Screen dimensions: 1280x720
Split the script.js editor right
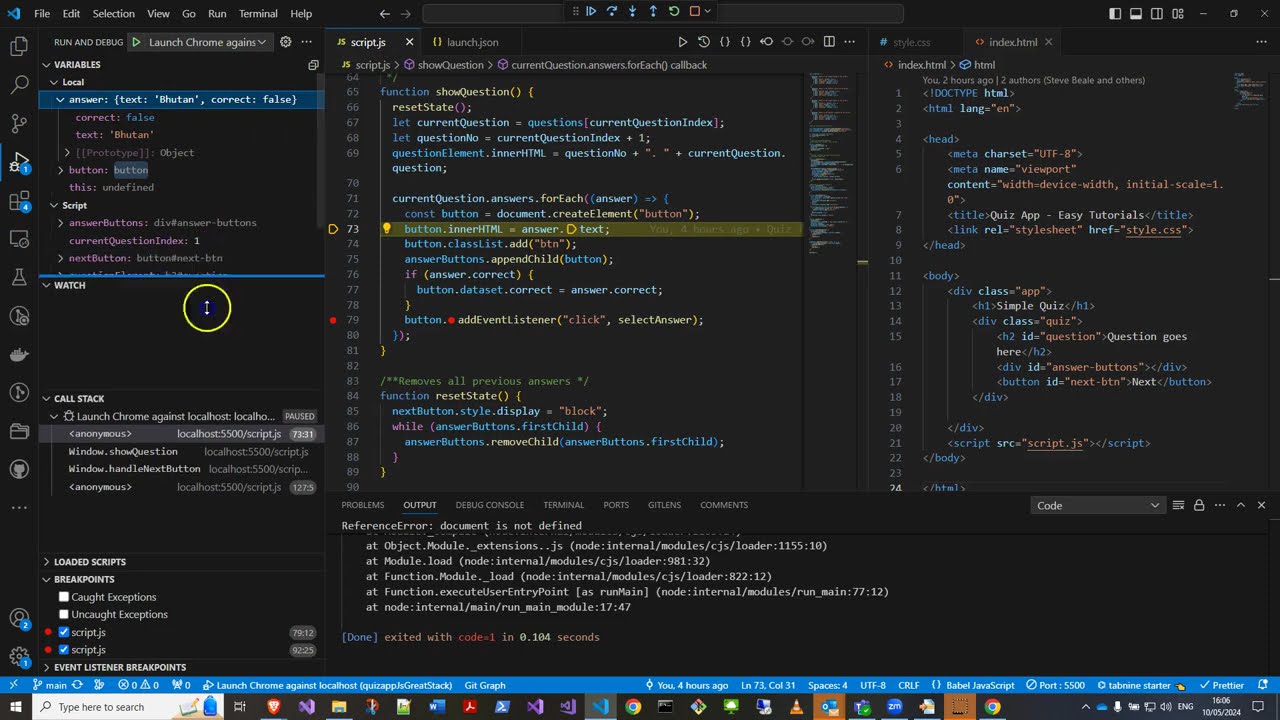829,42
